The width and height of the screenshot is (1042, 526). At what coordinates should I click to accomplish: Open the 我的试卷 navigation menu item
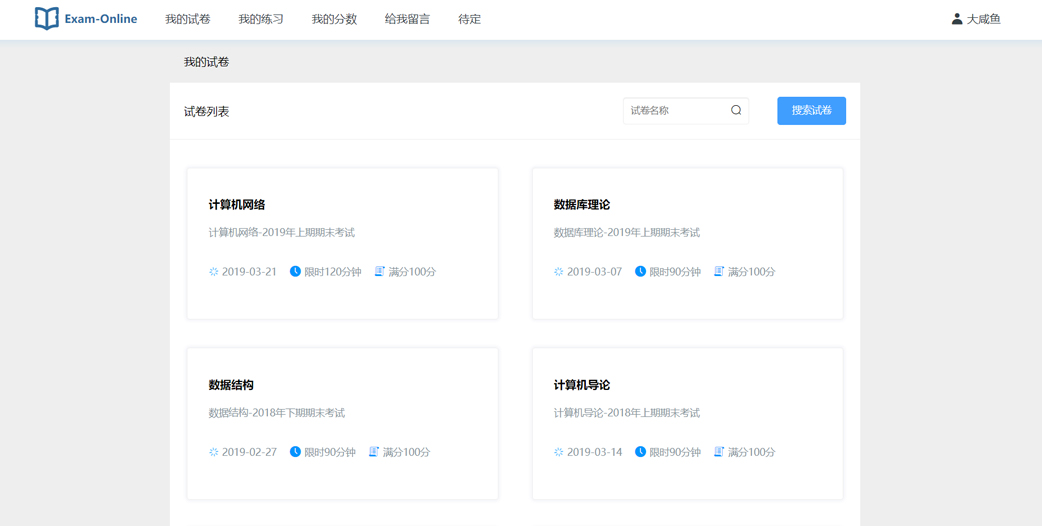click(188, 19)
